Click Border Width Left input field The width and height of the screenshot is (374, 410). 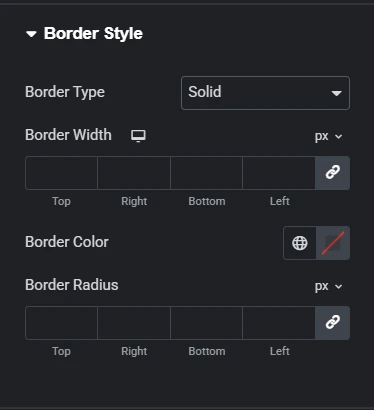coord(279,173)
